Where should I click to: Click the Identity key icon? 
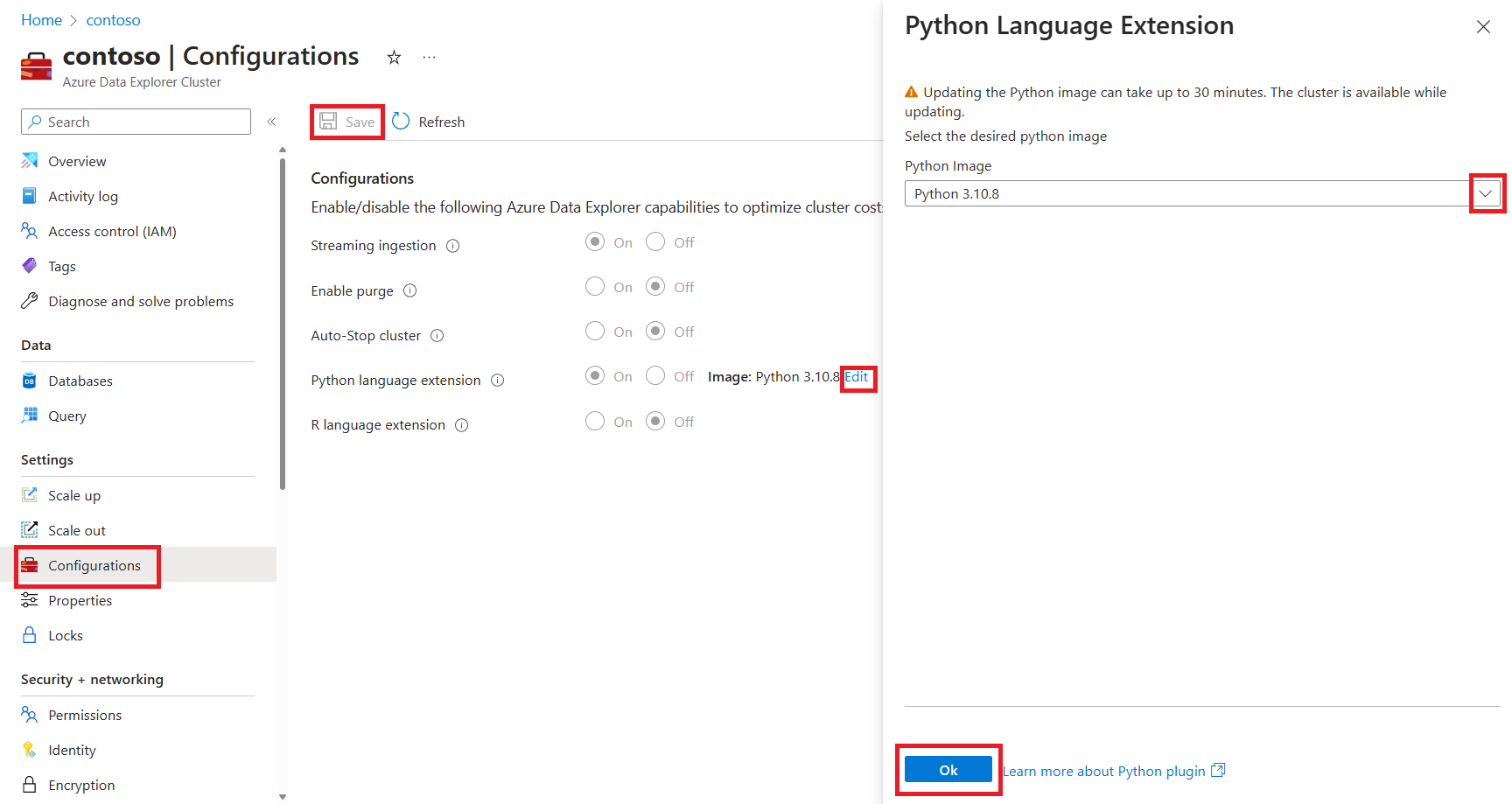30,750
